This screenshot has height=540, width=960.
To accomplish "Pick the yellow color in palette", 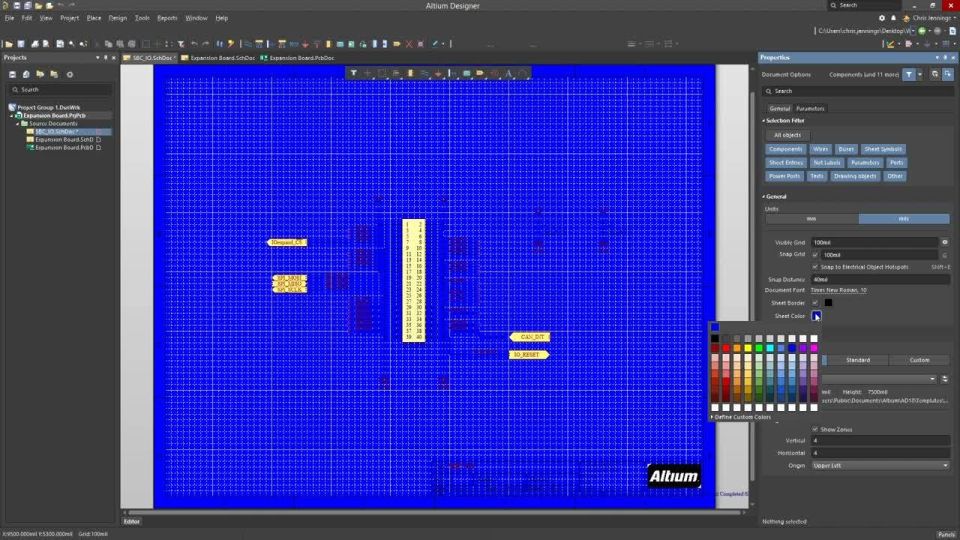I will pos(748,348).
